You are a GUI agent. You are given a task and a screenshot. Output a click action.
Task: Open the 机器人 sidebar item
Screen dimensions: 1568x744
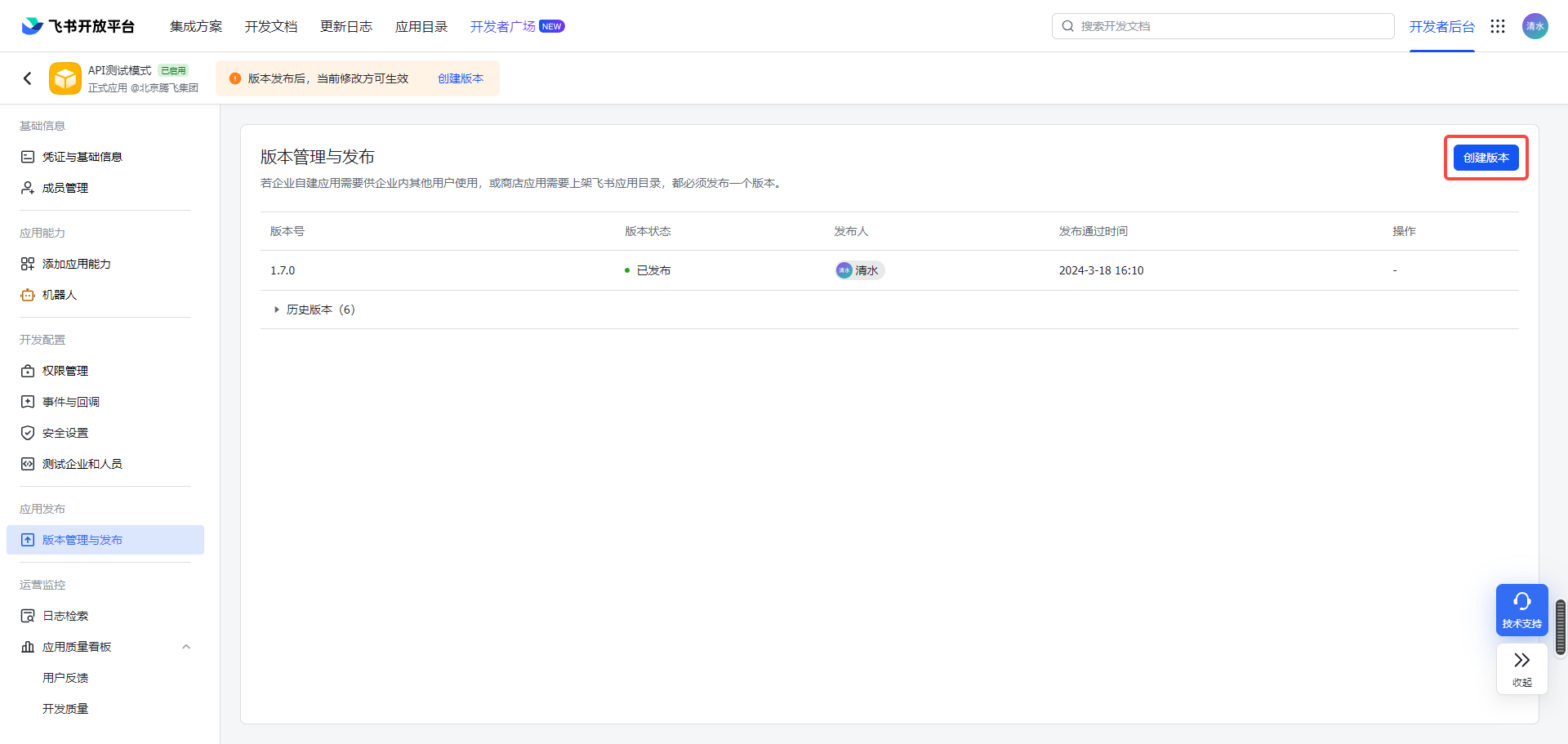click(60, 295)
